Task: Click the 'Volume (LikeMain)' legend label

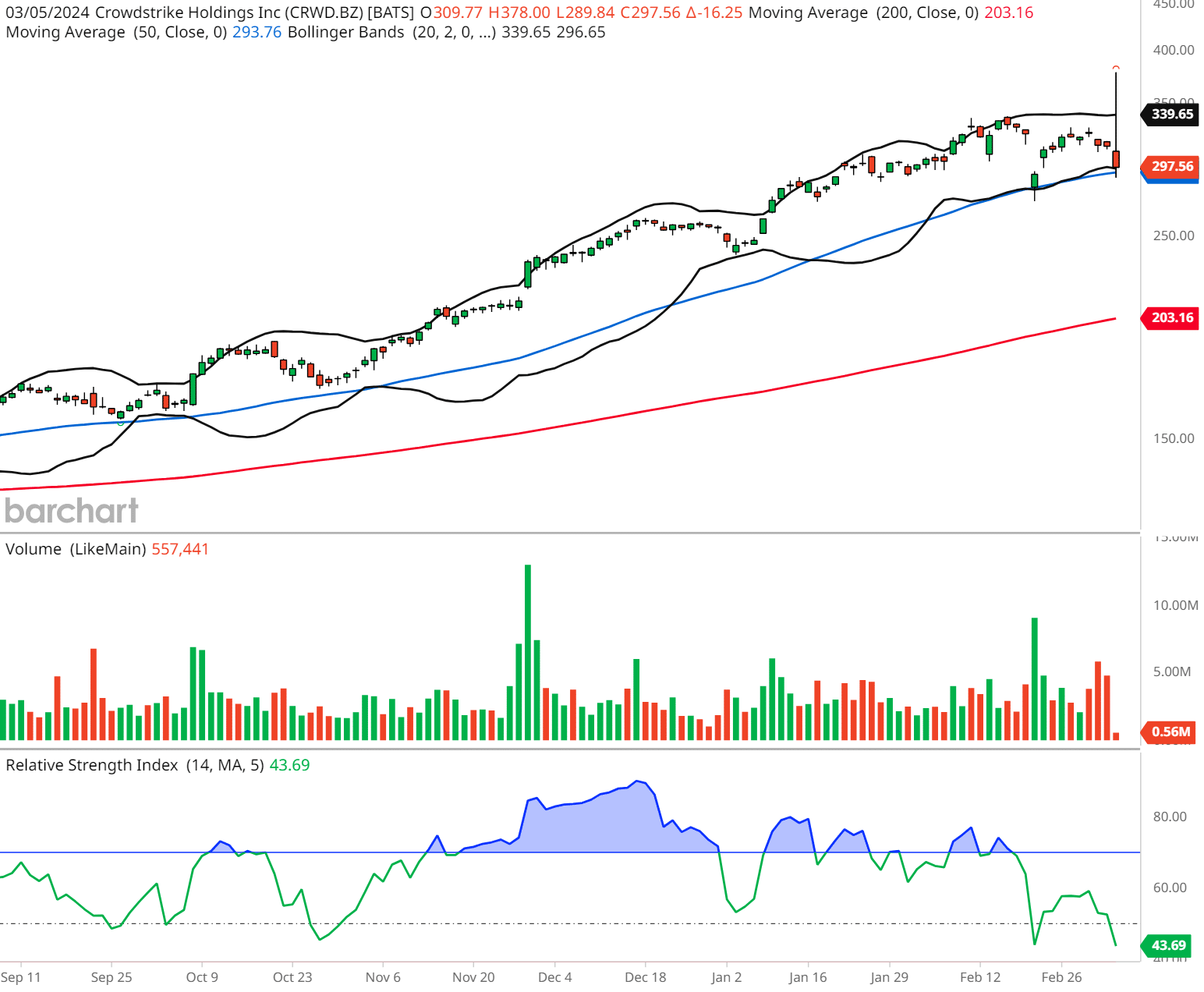Action: tap(76, 549)
